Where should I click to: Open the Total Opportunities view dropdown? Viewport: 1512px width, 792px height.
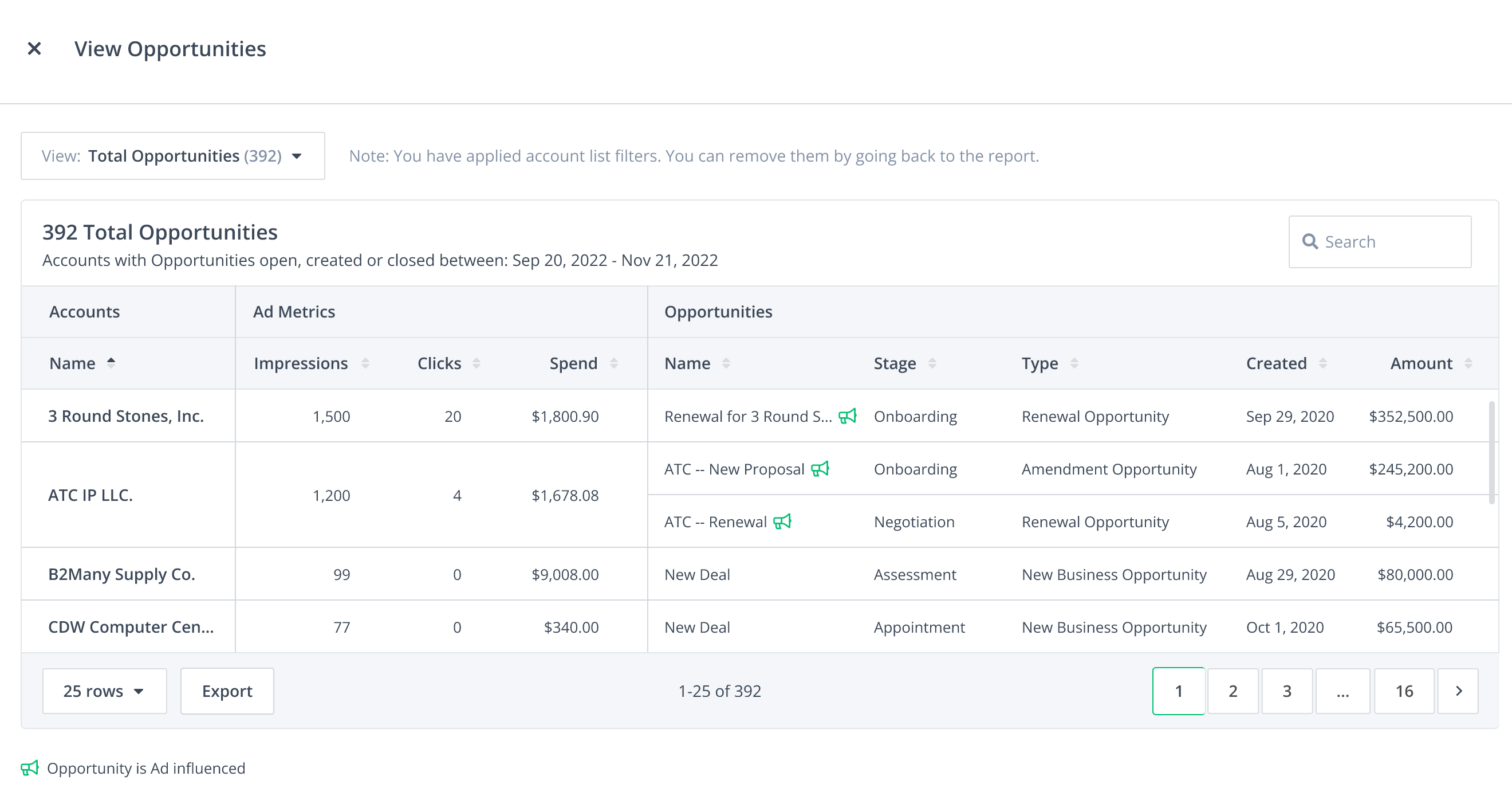tap(172, 156)
